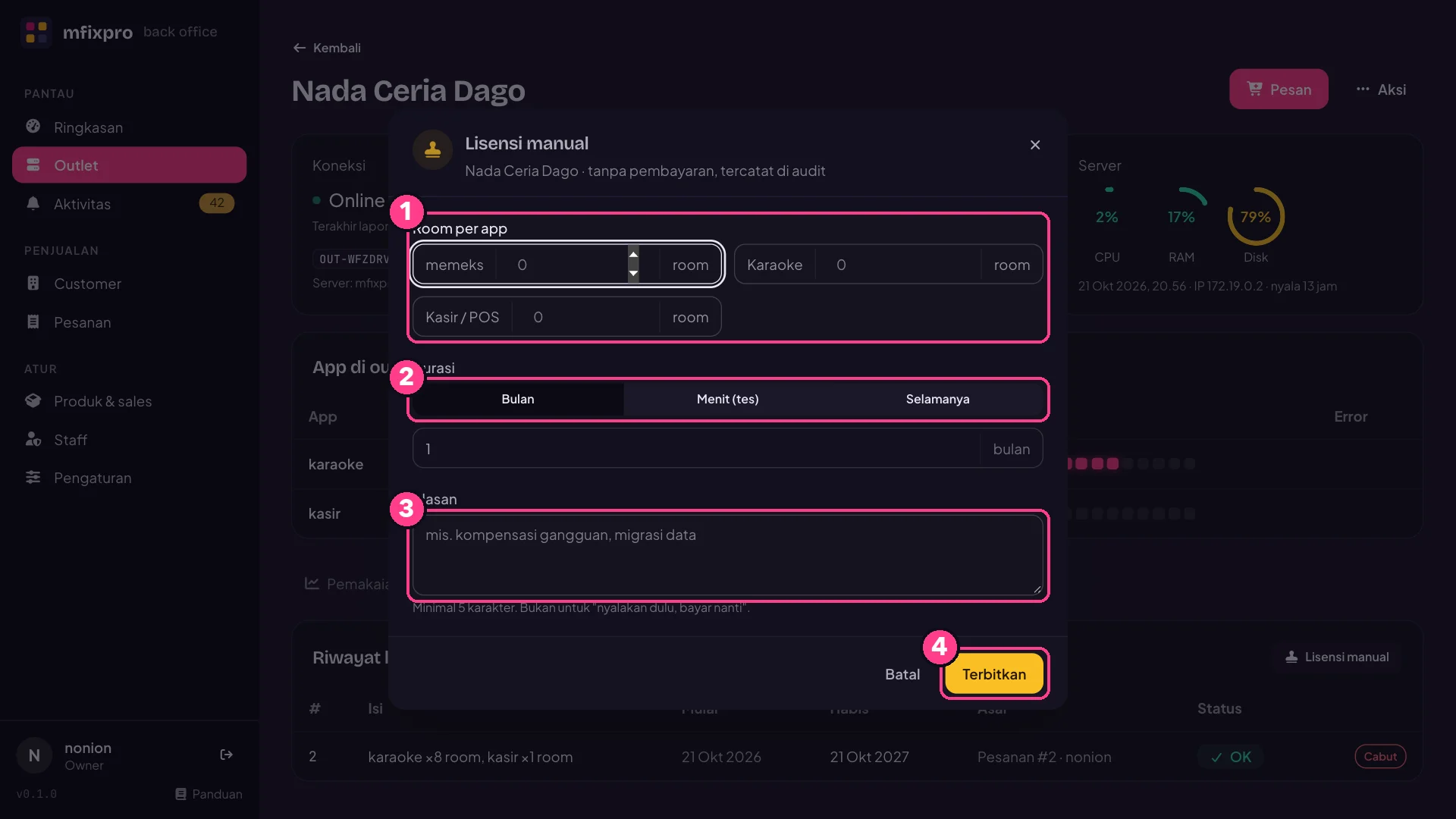Increase memeks rooms with up arrow
This screenshot has height=819, width=1456.
point(633,255)
